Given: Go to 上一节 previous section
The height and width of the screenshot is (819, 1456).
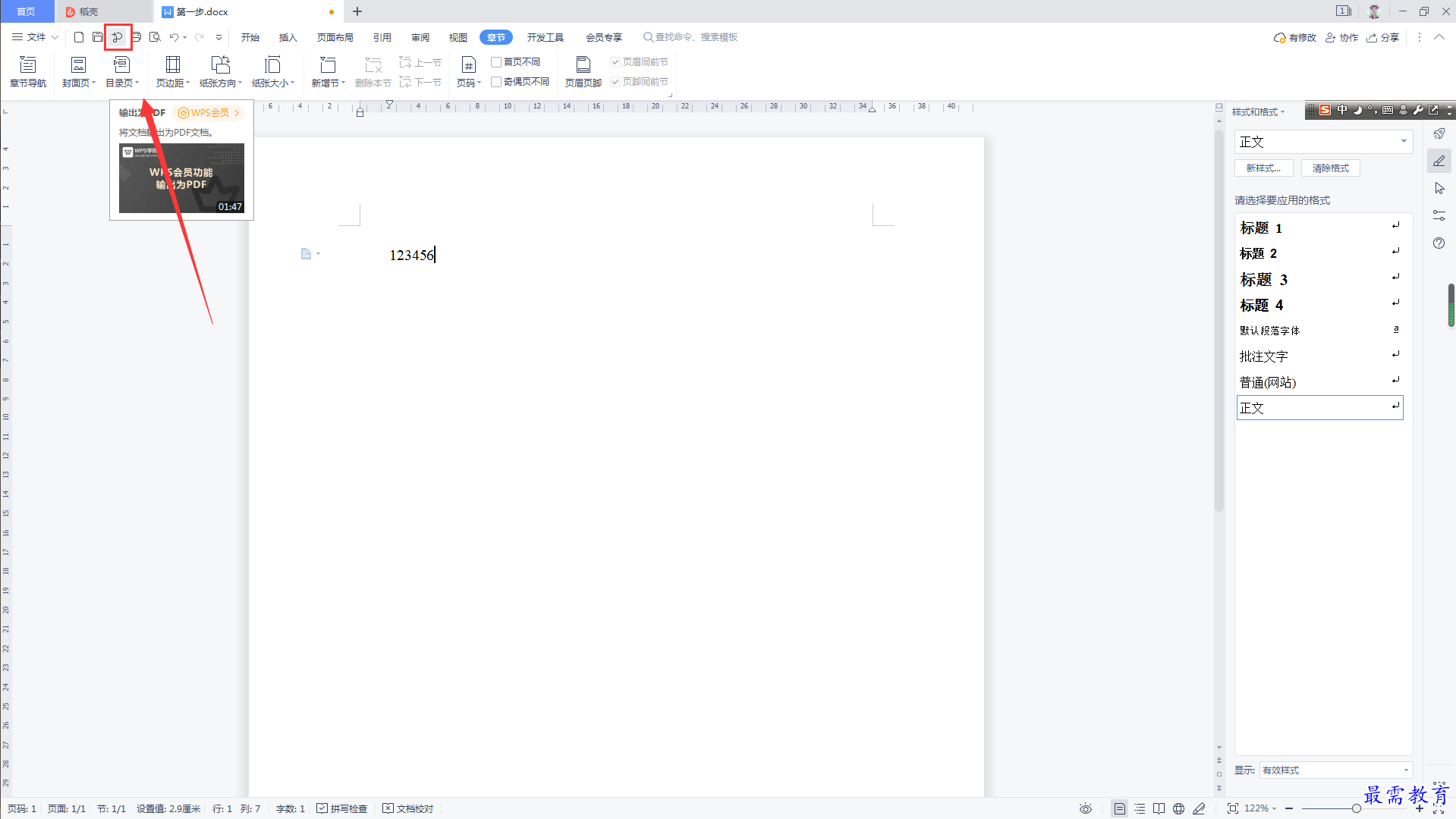Looking at the screenshot, I should coord(420,62).
